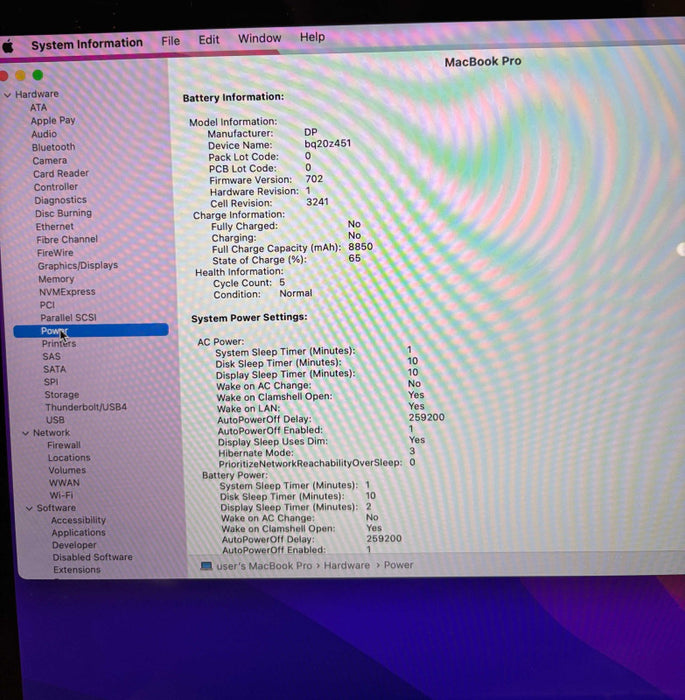Select Wi-Fi under Network
The image size is (685, 700).
[61, 495]
